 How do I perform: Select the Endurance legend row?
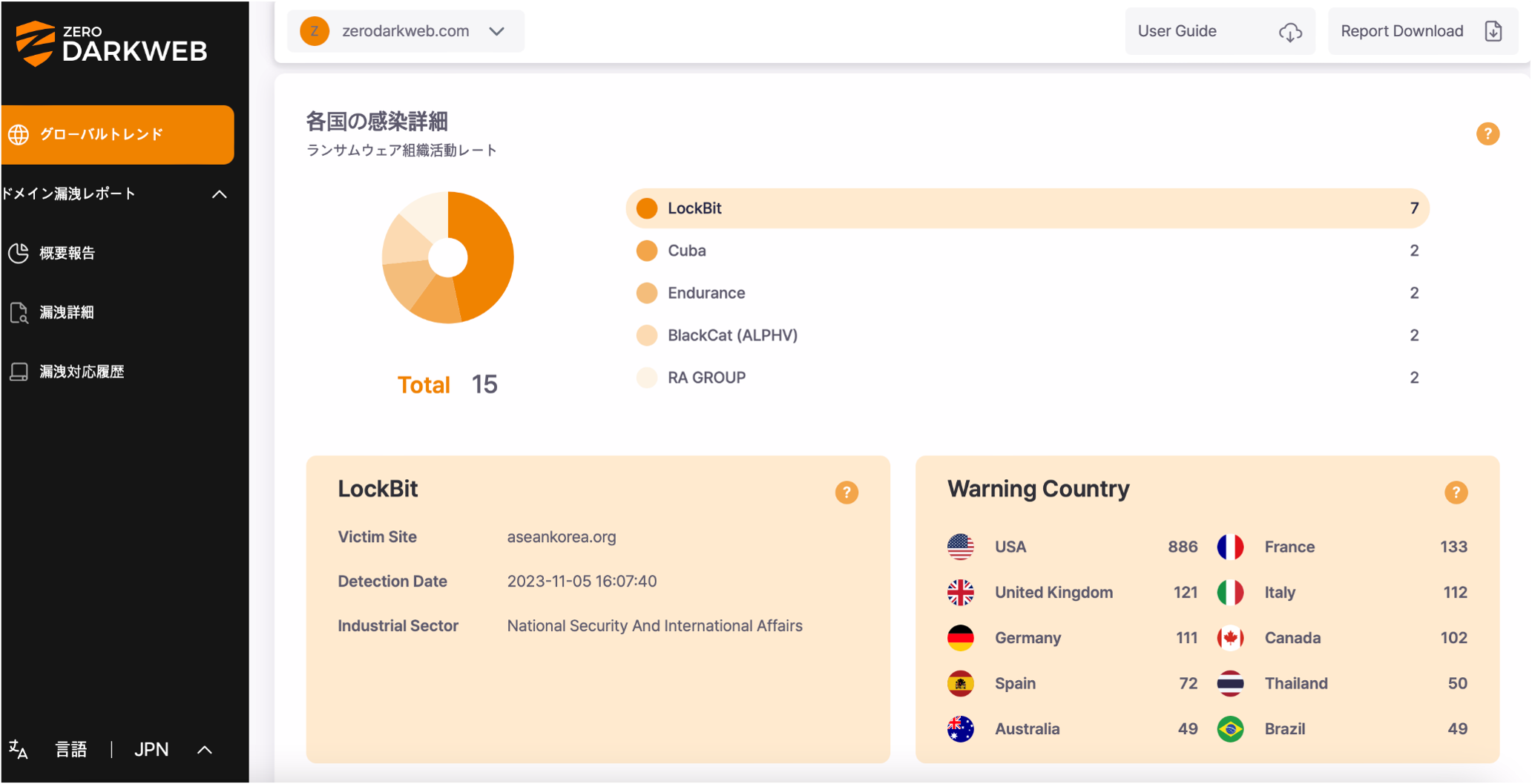[1028, 293]
